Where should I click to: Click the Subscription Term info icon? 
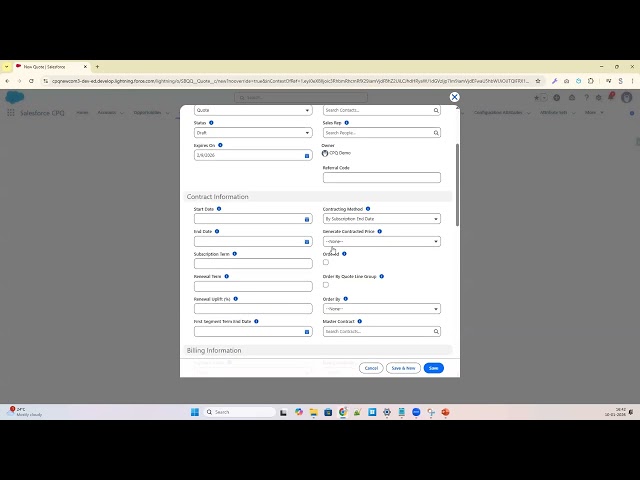235,253
